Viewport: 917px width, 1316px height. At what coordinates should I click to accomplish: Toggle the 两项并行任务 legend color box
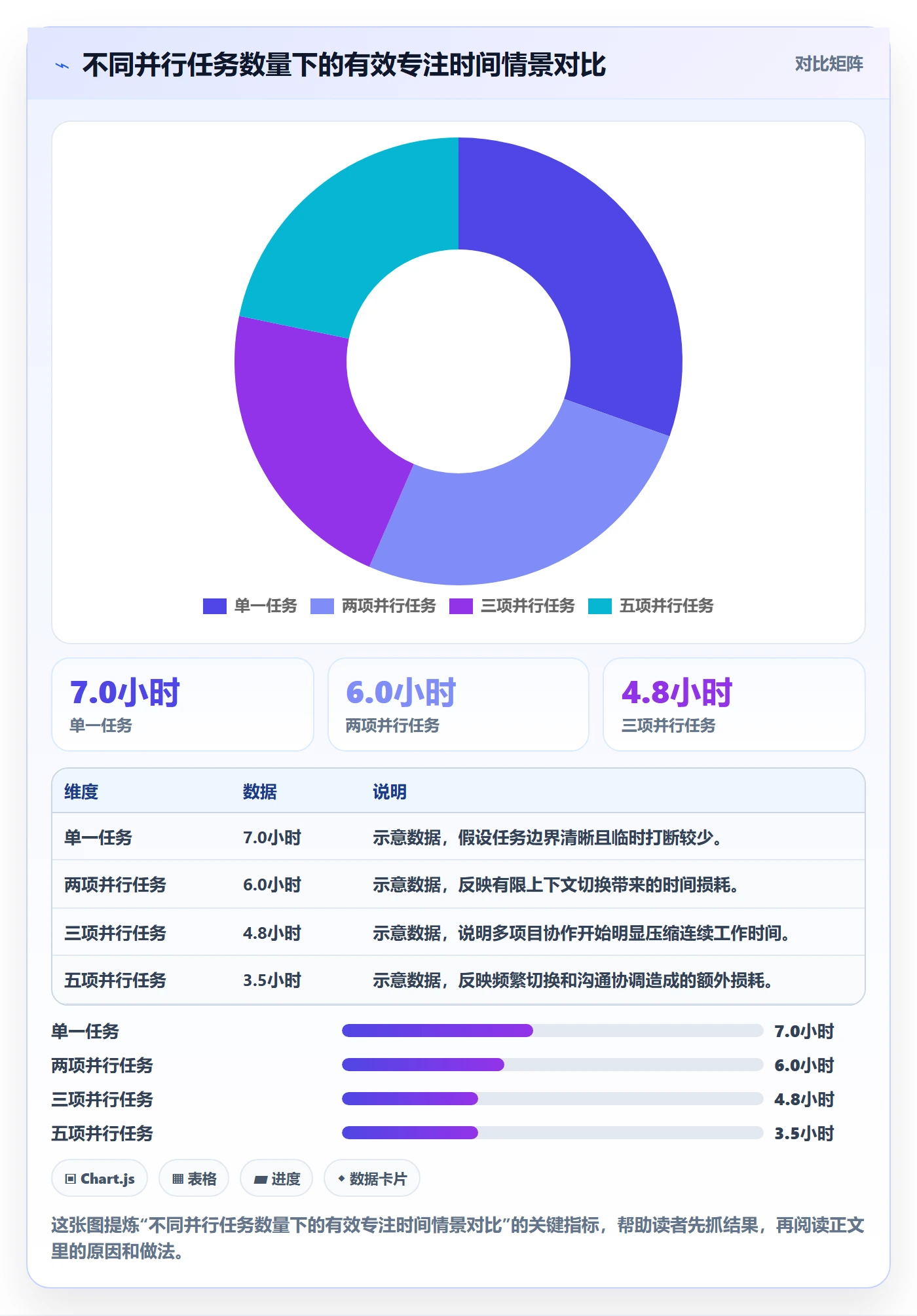click(x=322, y=606)
